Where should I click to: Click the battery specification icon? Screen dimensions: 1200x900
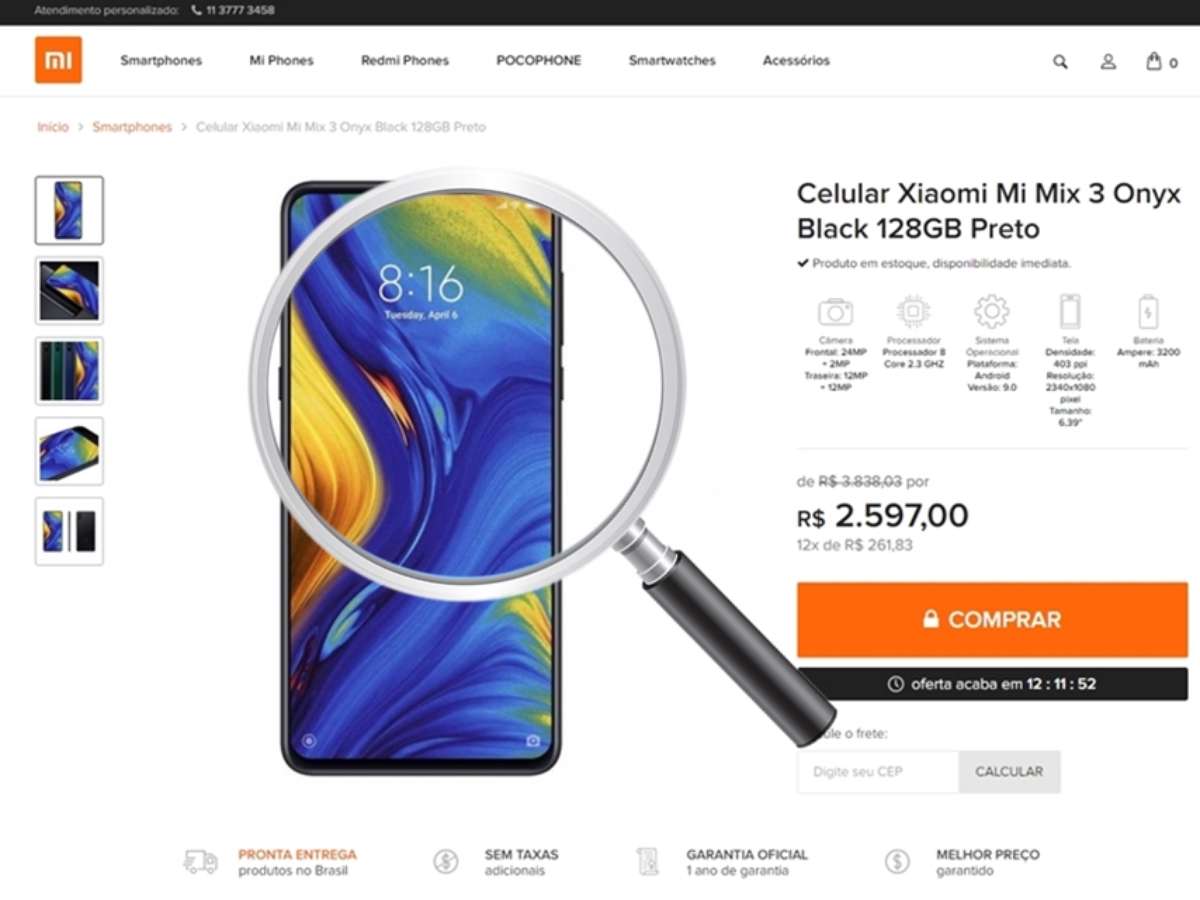[x=1147, y=312]
